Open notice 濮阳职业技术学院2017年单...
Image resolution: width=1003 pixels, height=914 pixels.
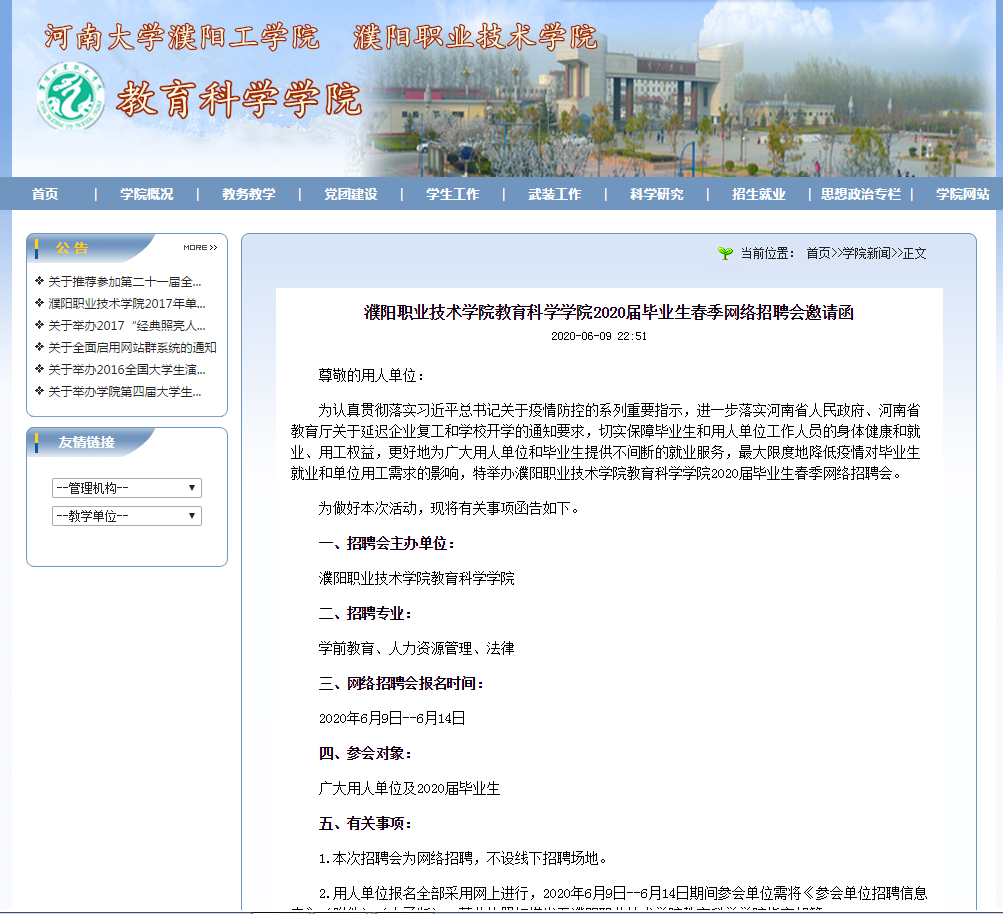click(127, 303)
